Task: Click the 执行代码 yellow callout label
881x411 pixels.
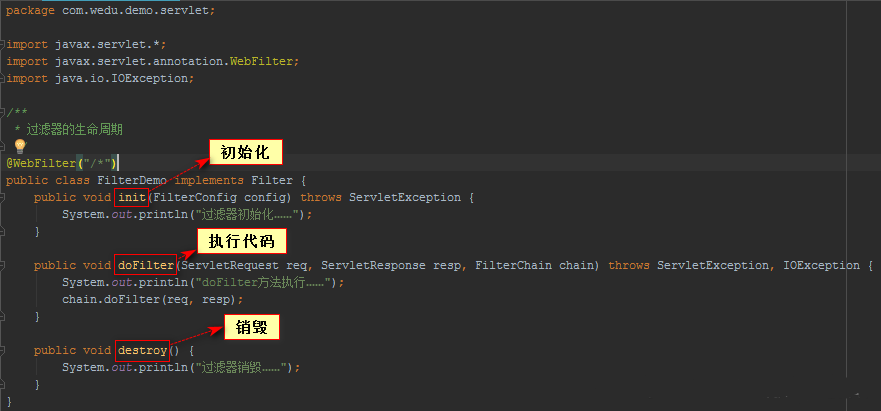Action: tap(241, 241)
